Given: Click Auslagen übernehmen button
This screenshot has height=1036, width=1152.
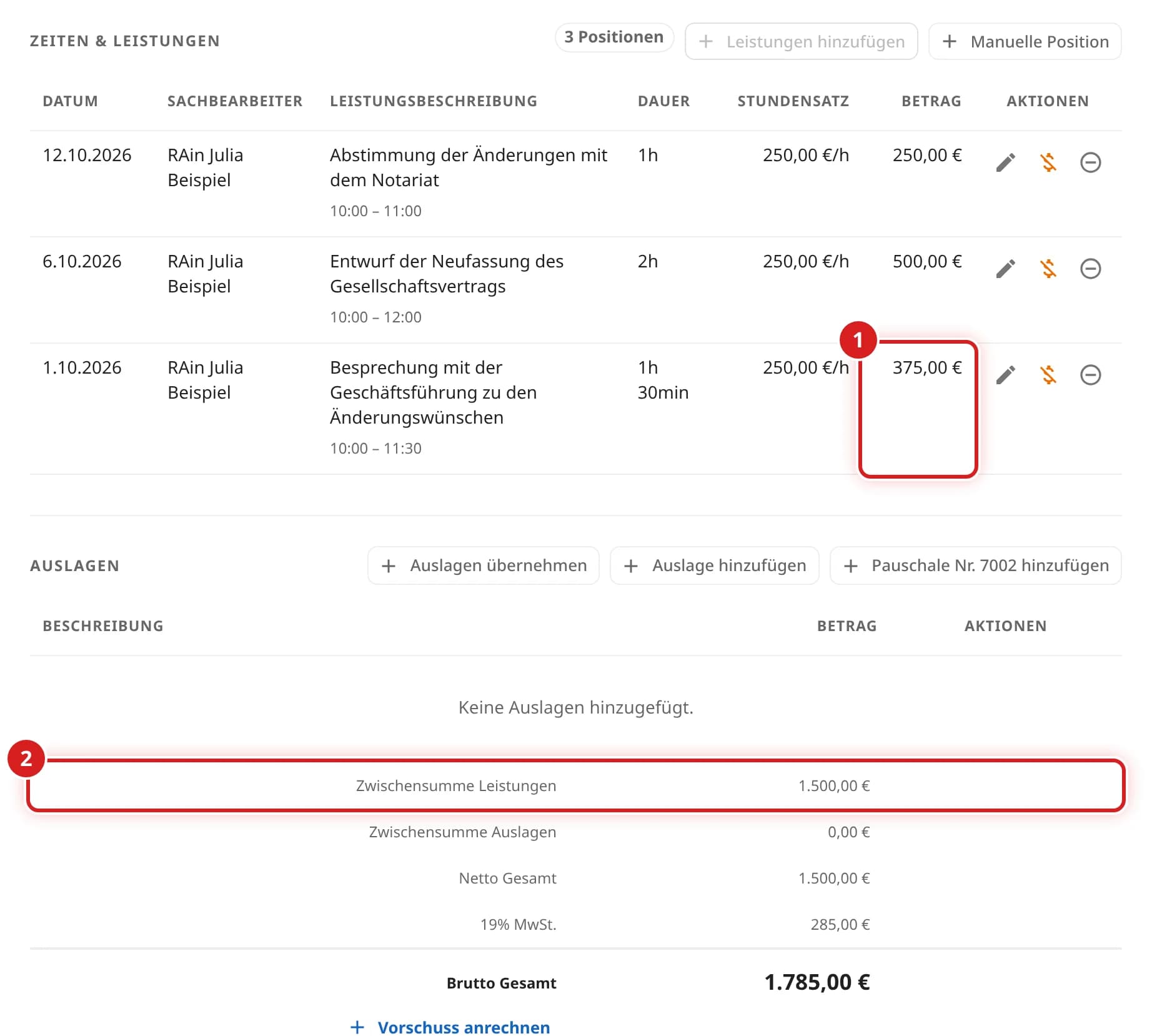Looking at the screenshot, I should tap(484, 565).
